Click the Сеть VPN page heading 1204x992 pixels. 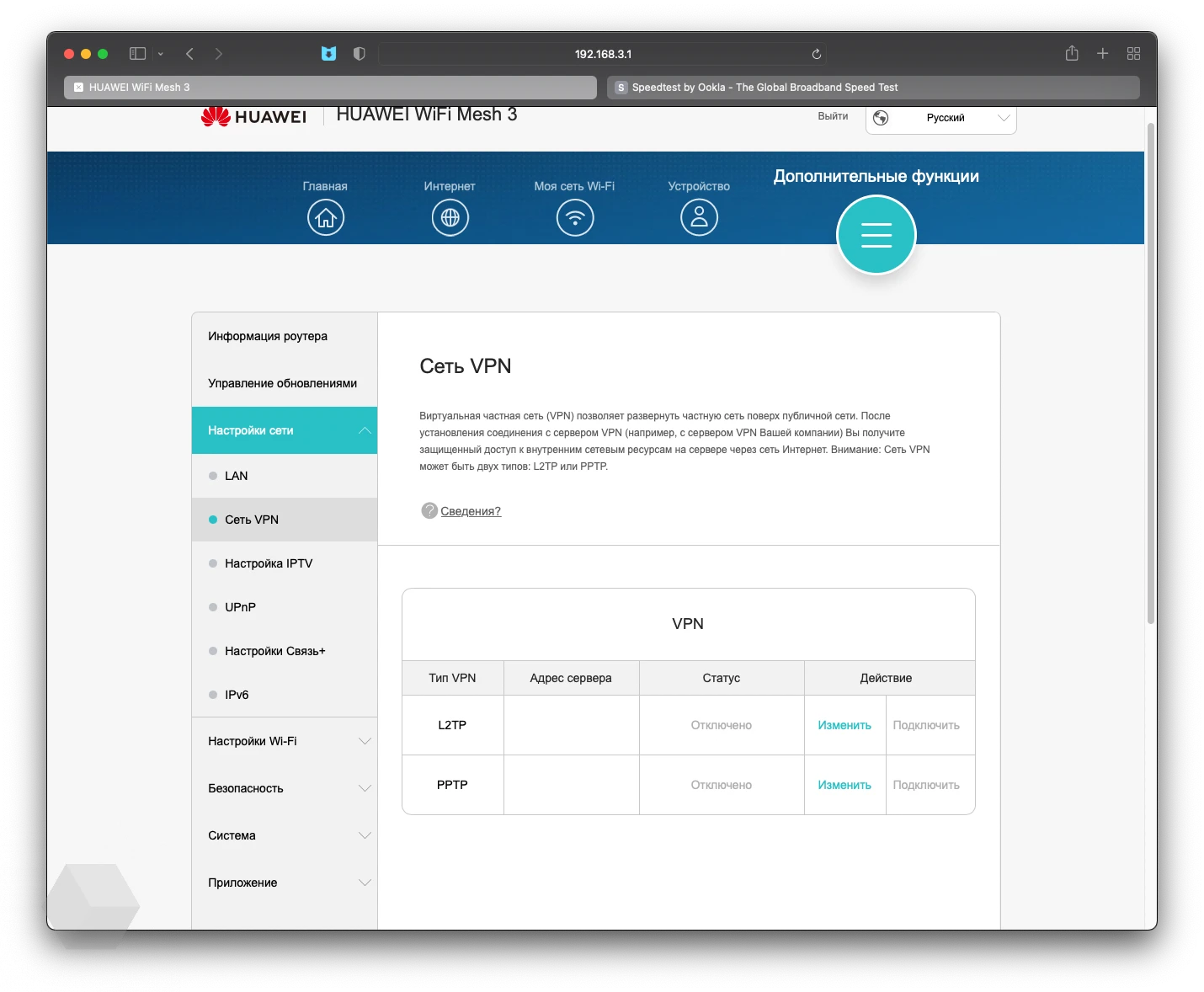tap(466, 366)
